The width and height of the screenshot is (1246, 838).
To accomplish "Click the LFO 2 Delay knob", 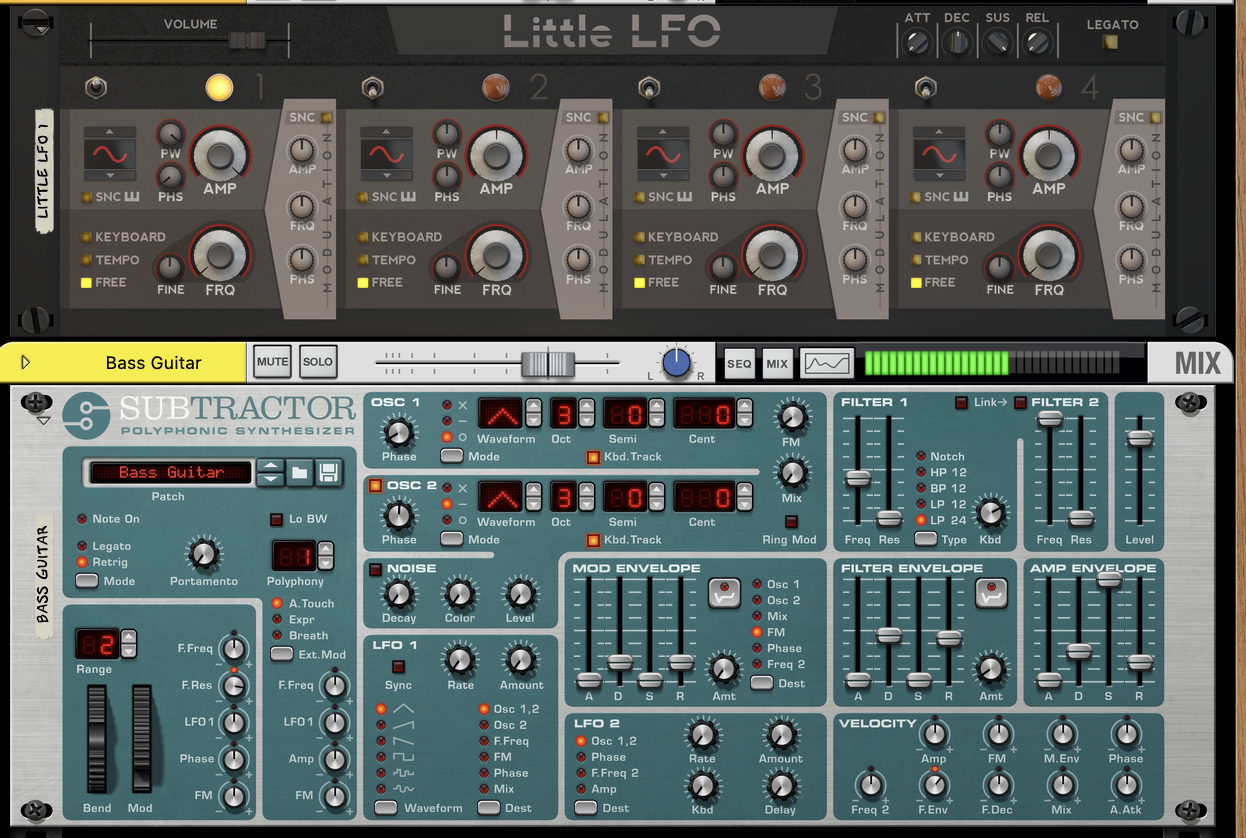I will pyautogui.click(x=780, y=787).
